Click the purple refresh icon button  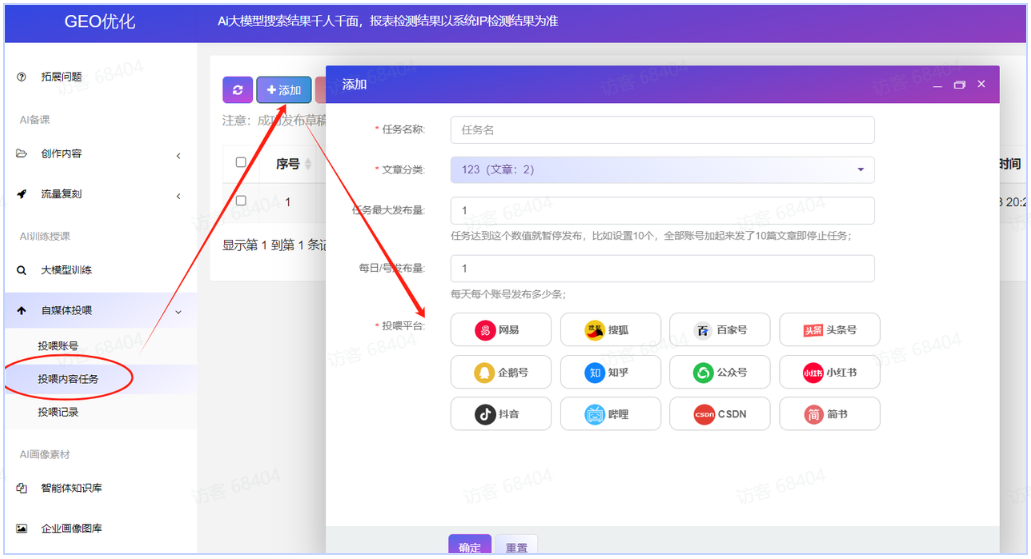[x=237, y=90]
